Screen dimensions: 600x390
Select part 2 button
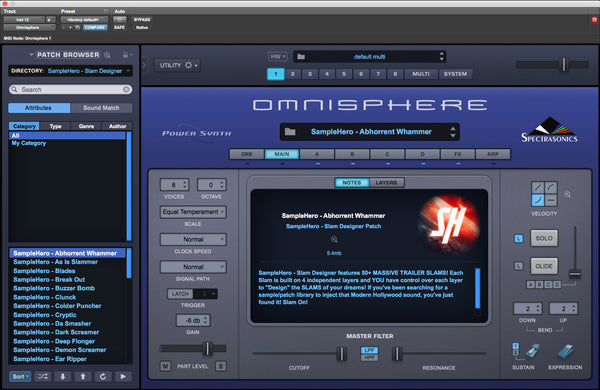[293, 74]
